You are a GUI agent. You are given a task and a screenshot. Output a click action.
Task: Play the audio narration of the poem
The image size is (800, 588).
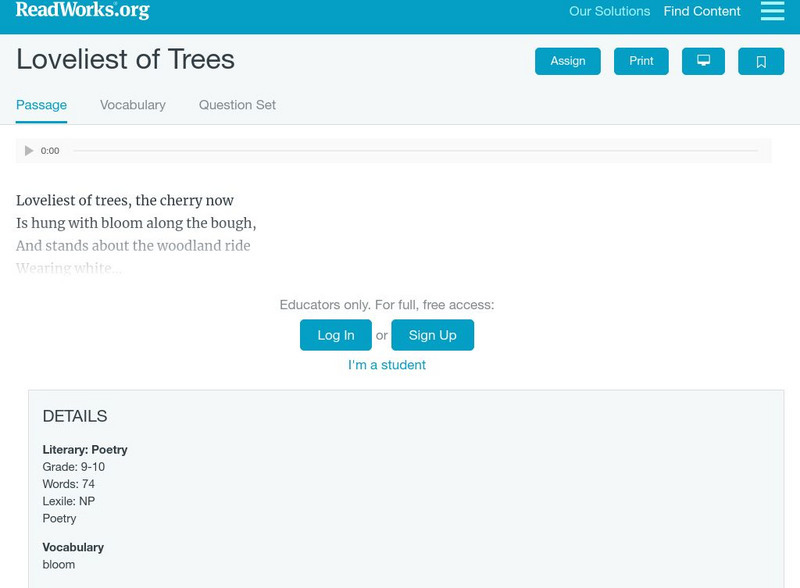coord(28,150)
